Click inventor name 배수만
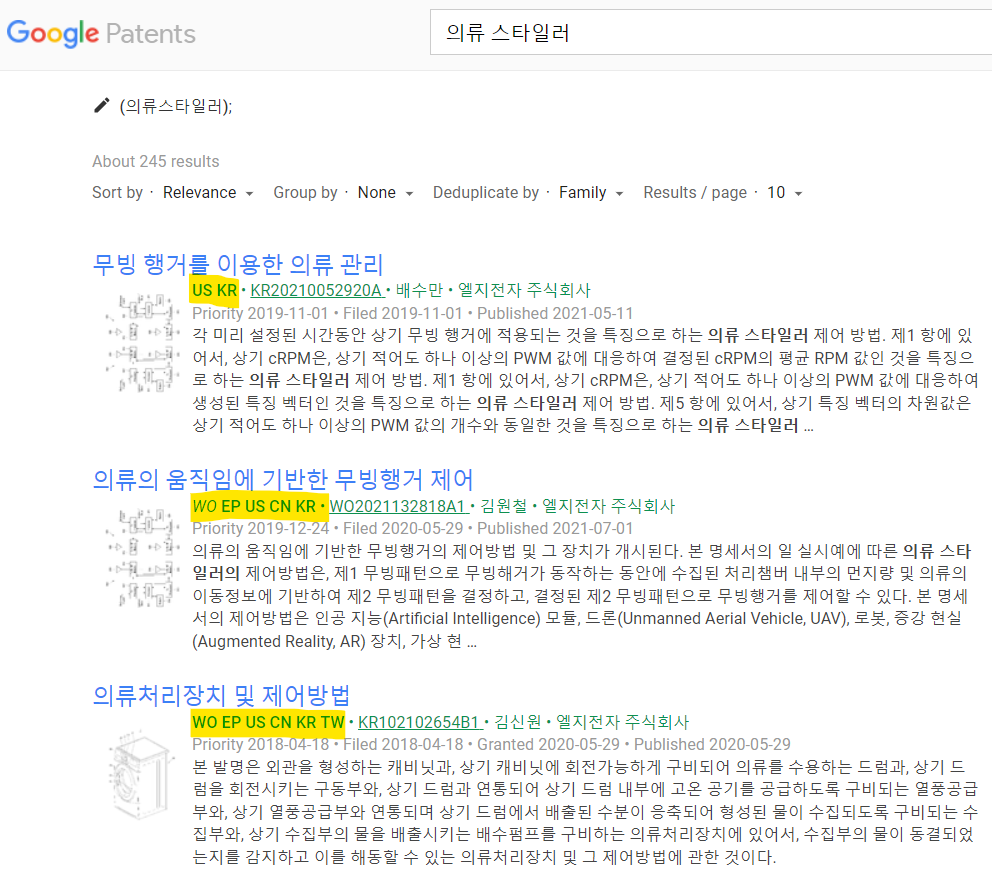The image size is (992, 878). coord(419,290)
